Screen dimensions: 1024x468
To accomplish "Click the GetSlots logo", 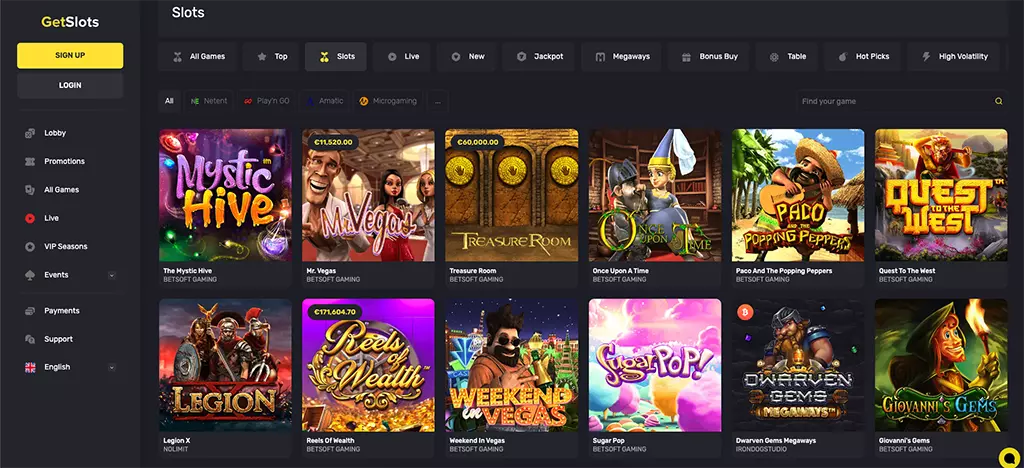I will [70, 22].
